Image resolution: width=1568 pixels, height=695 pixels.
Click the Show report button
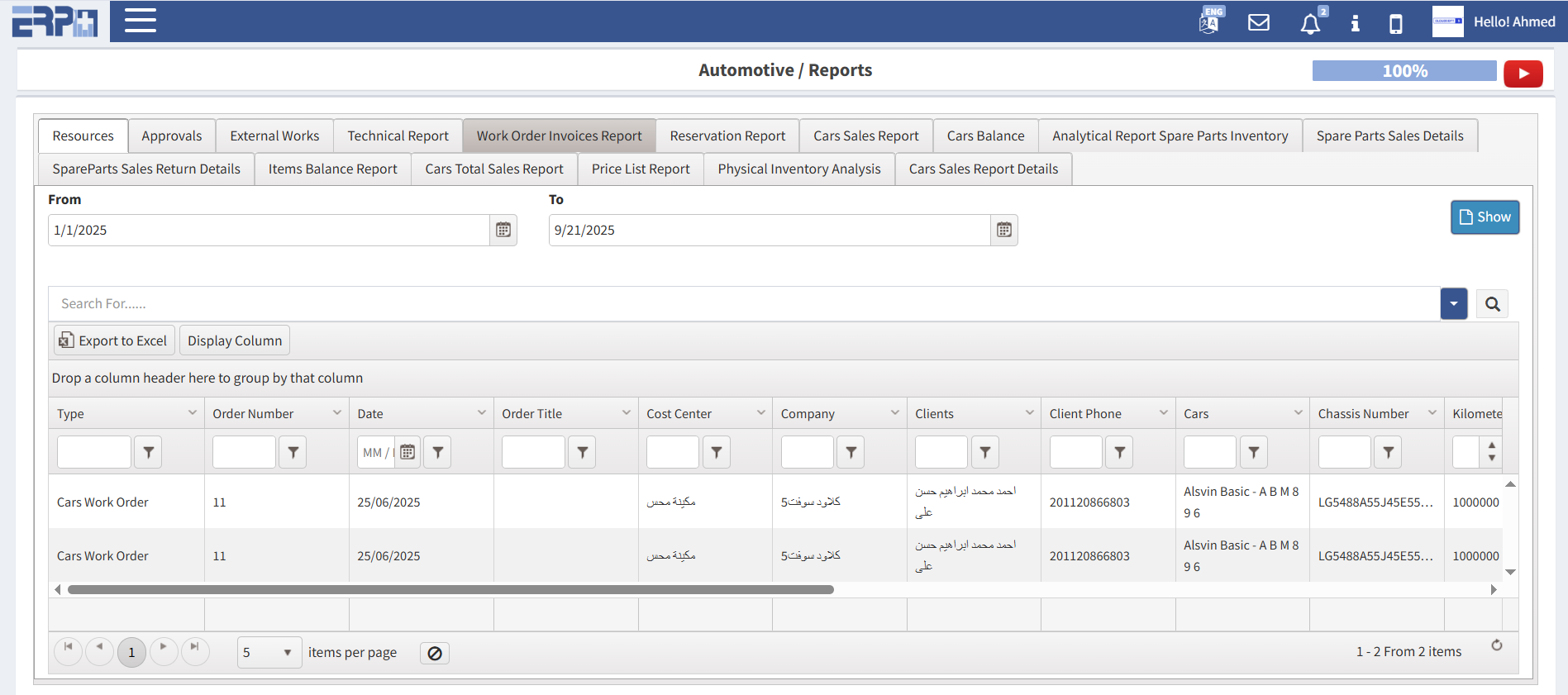pyautogui.click(x=1485, y=217)
